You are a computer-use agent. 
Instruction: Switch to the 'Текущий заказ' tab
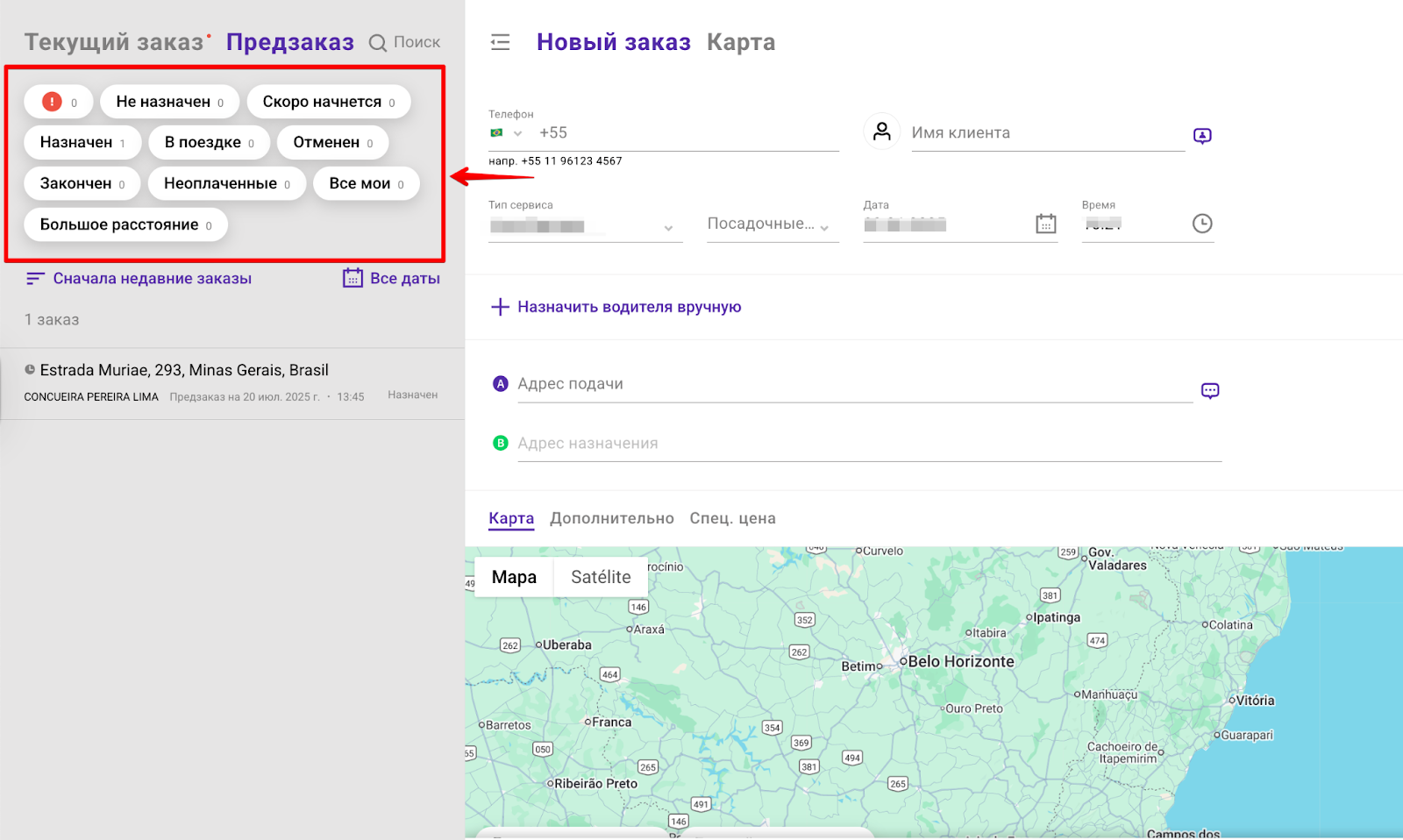(x=114, y=42)
